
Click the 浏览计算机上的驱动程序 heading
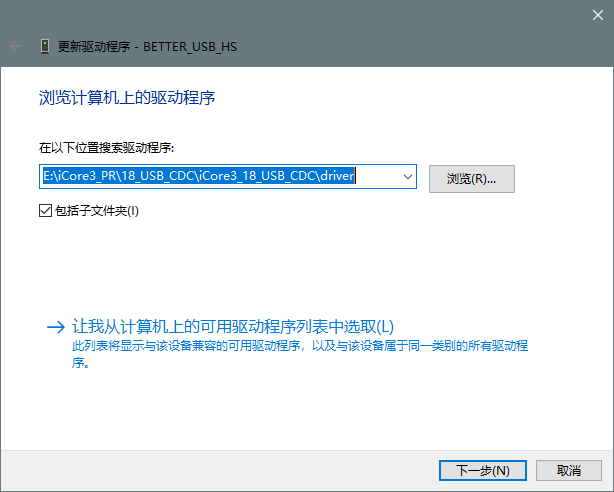pos(127,98)
